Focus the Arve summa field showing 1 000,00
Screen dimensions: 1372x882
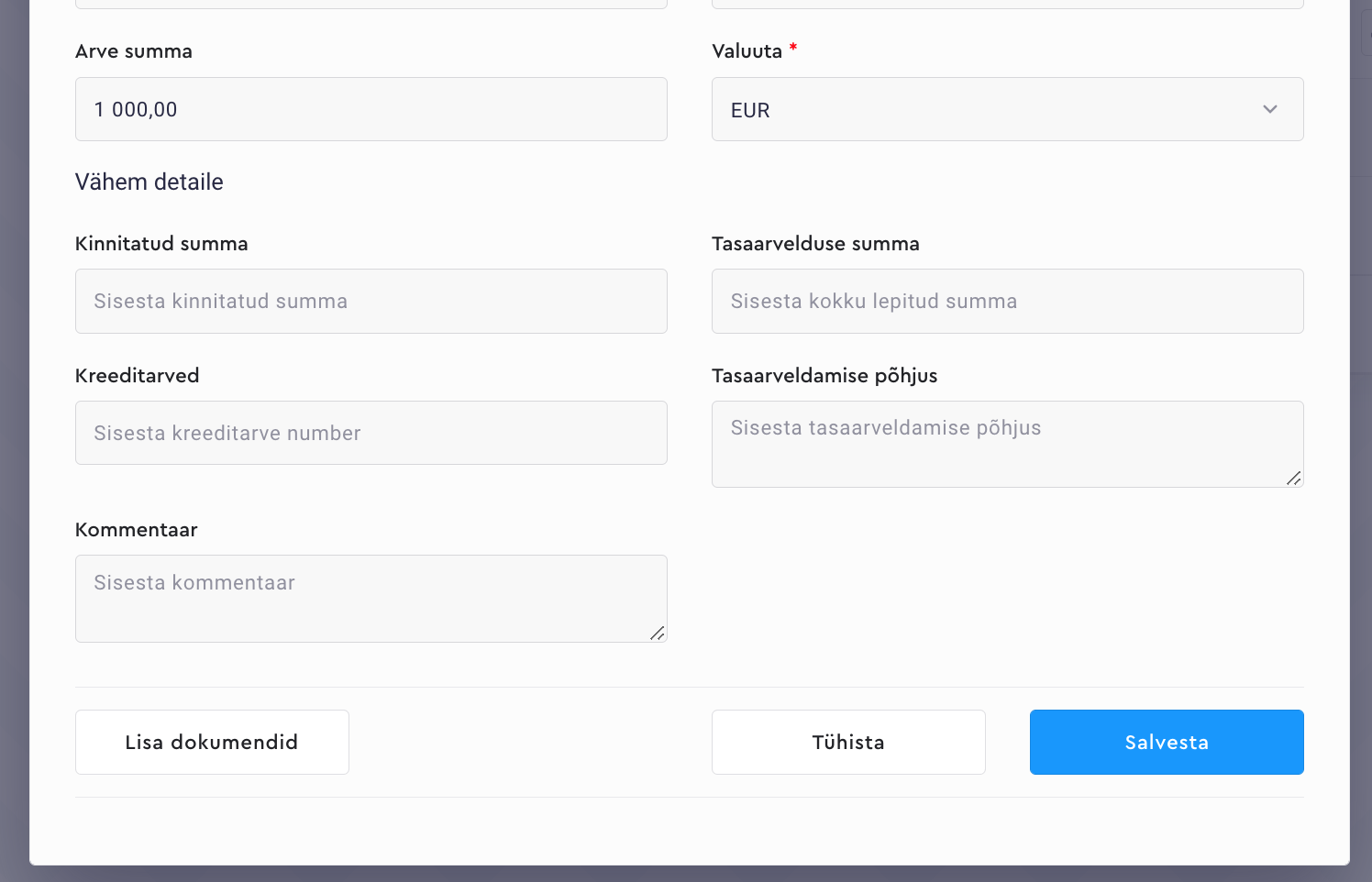pyautogui.click(x=371, y=109)
